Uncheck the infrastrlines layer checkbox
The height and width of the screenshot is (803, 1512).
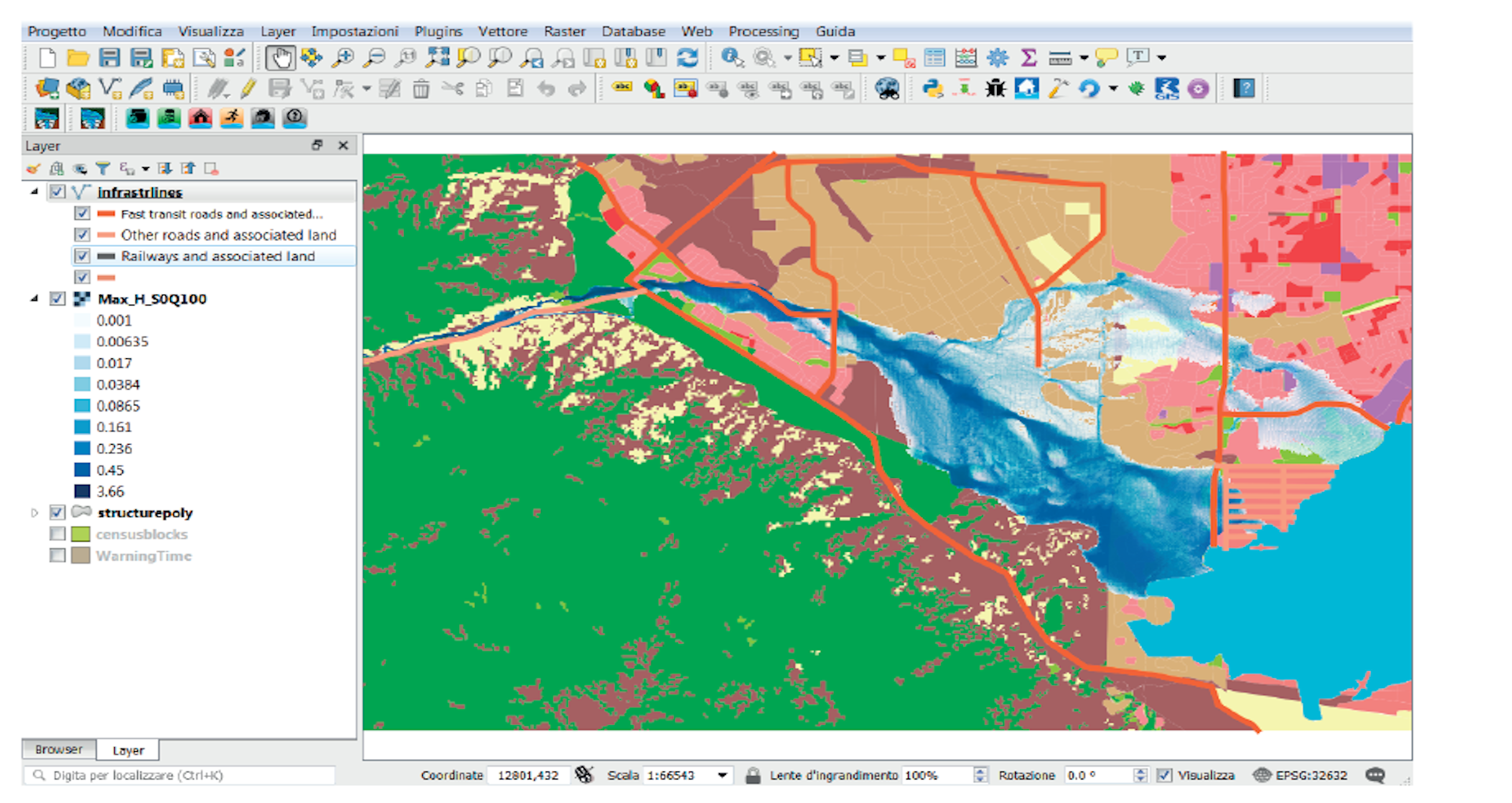57,191
